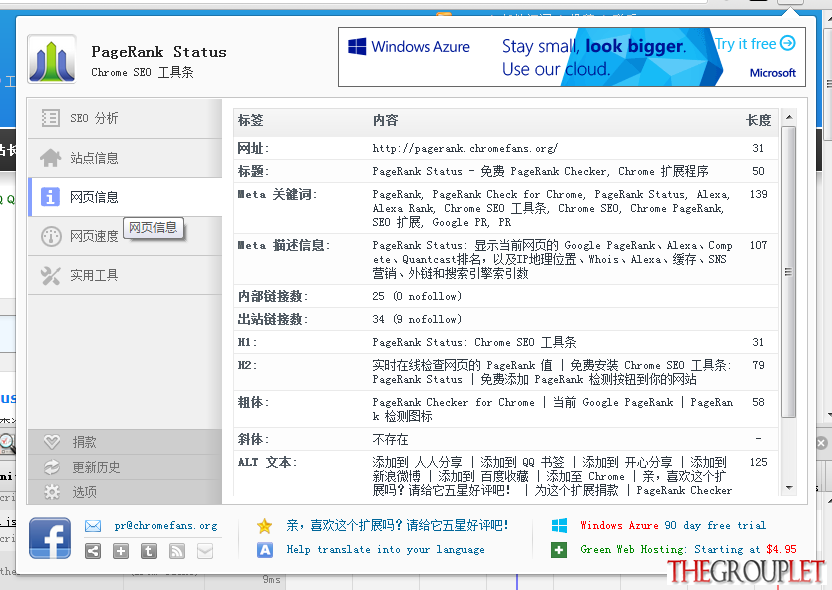The height and width of the screenshot is (590, 832).
Task: Click the 长度 column header
Action: tap(758, 120)
